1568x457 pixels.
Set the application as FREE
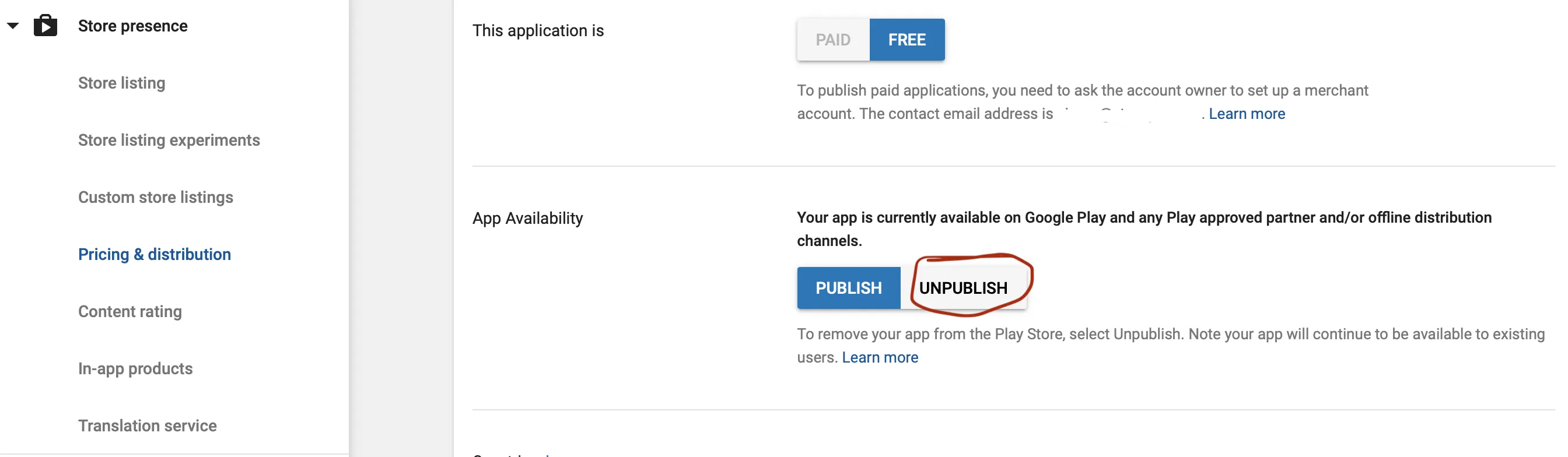(x=907, y=40)
